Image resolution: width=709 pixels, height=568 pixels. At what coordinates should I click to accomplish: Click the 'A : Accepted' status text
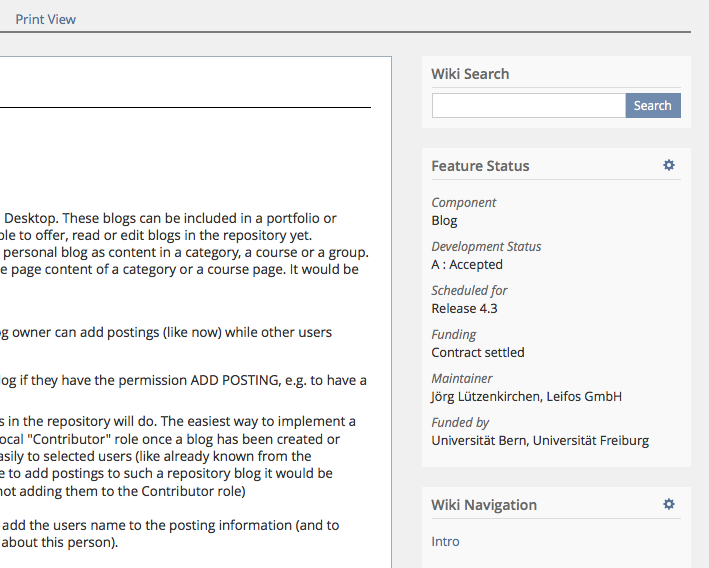tap(467, 264)
